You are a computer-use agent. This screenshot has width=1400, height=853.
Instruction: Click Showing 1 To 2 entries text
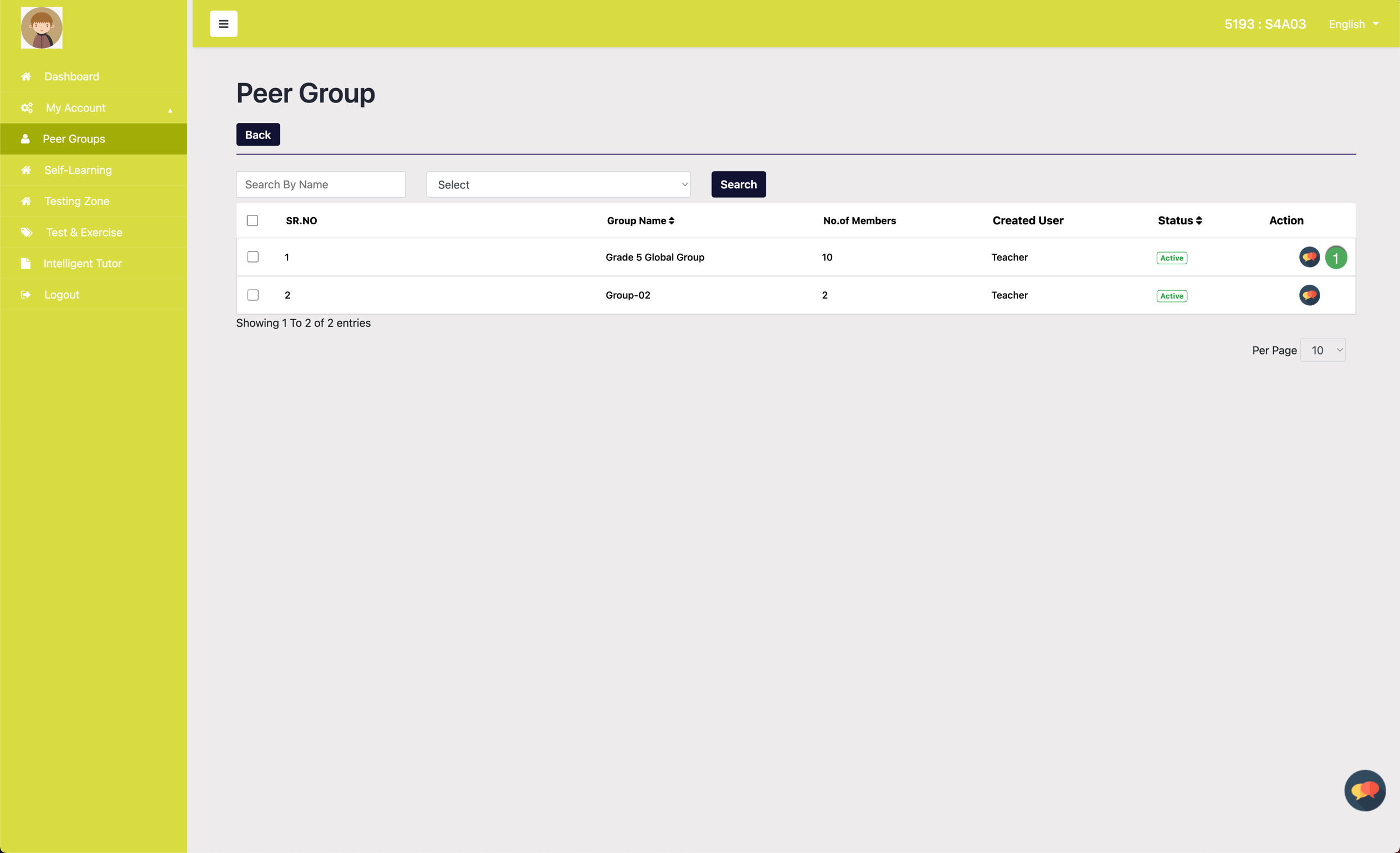[304, 323]
